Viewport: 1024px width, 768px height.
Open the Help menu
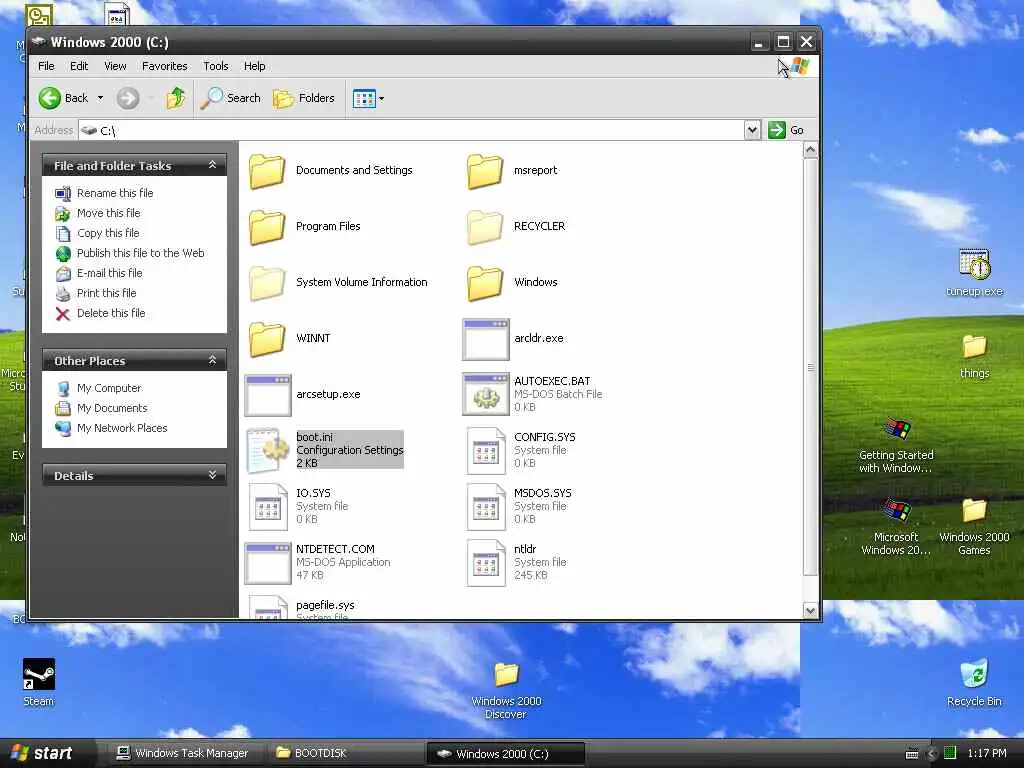[255, 66]
